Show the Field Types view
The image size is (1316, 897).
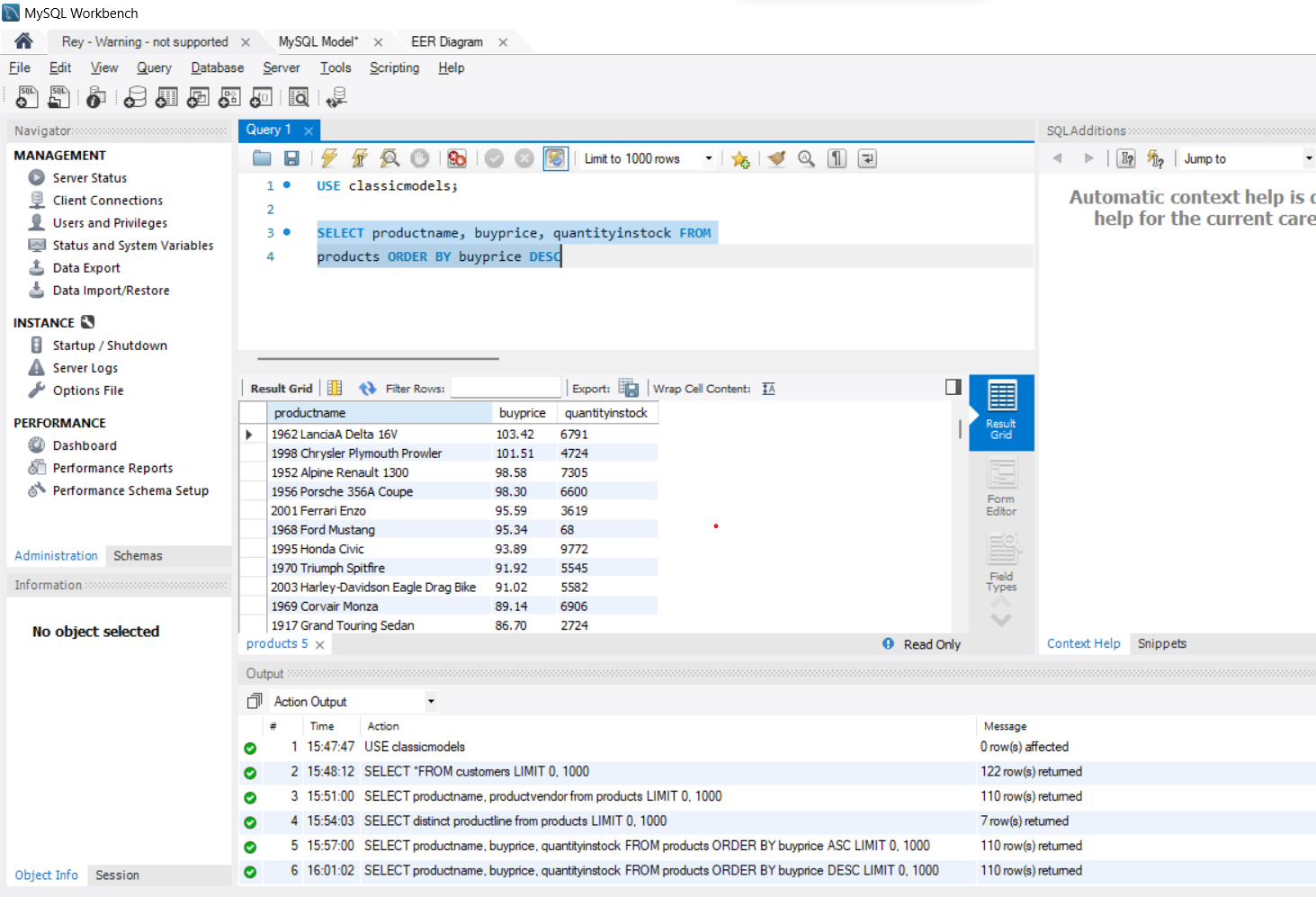[1001, 564]
